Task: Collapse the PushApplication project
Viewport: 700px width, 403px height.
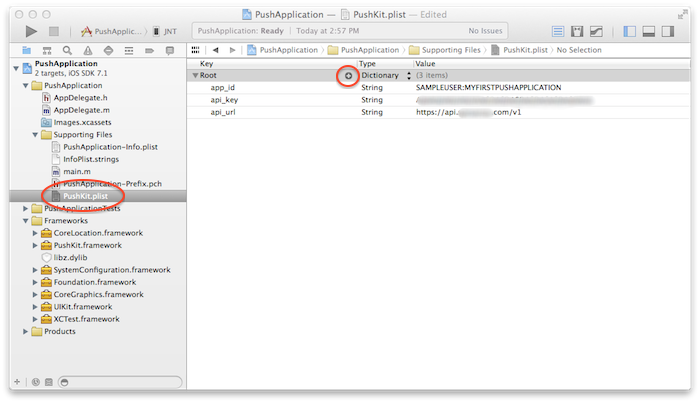Action: [16, 68]
